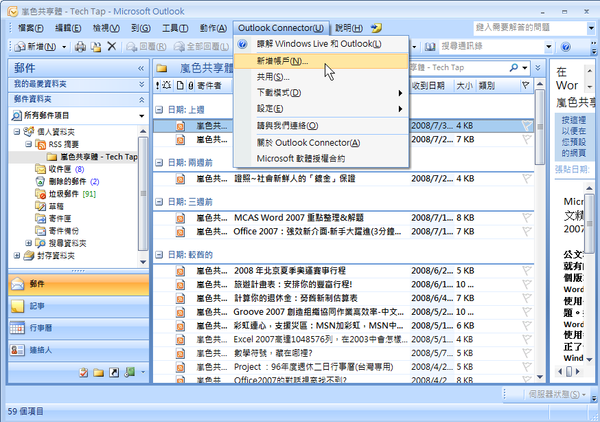The height and width of the screenshot is (422, 600).
Task: Switch to the 記事 navigation button
Action: (78, 306)
